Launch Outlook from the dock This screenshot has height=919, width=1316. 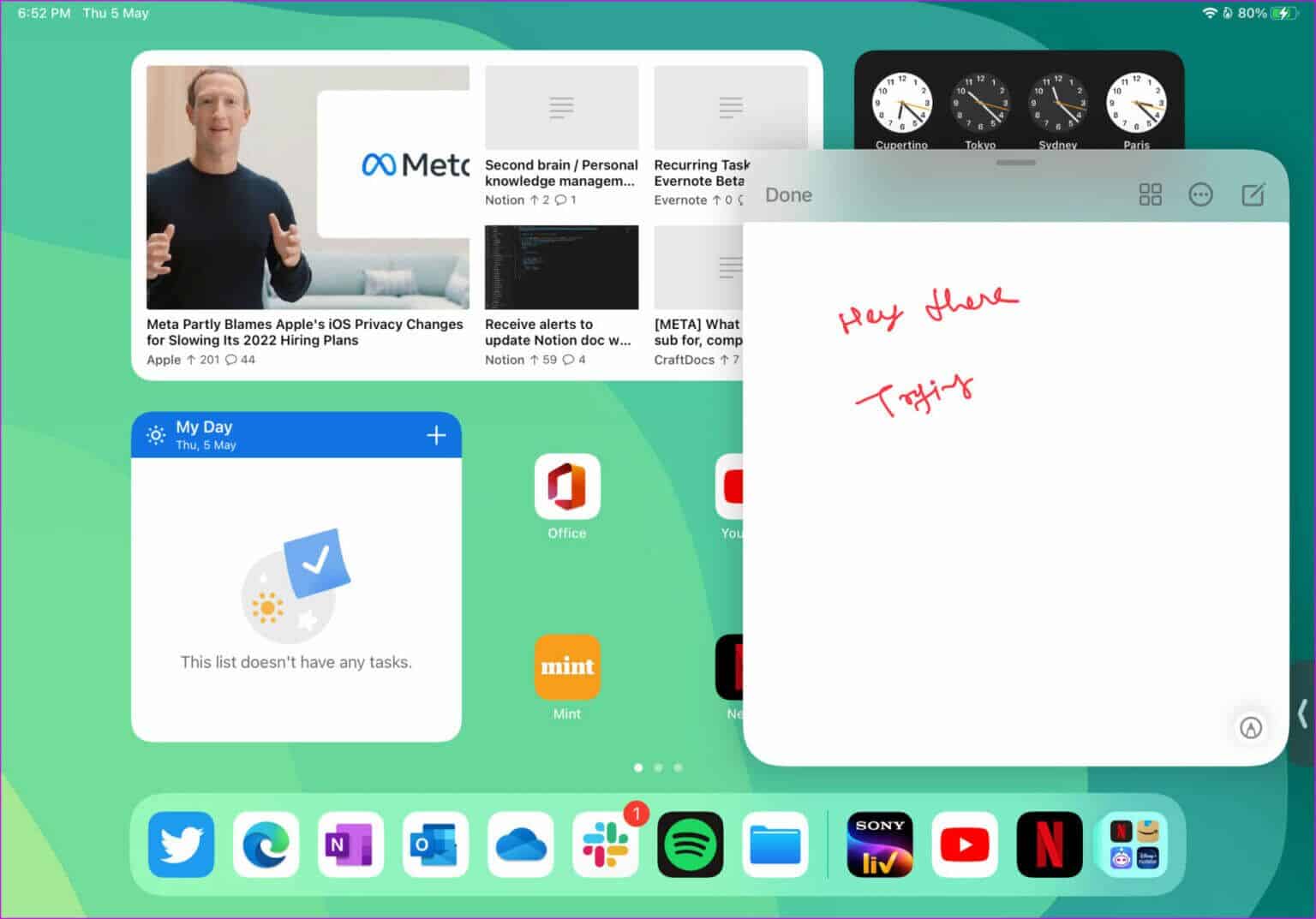point(435,844)
